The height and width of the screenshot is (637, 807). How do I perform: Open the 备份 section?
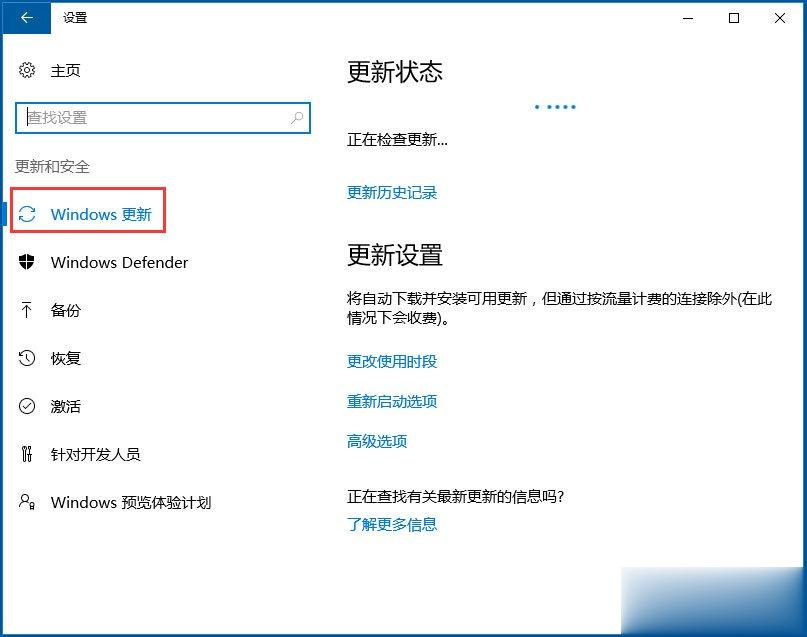(x=65, y=310)
